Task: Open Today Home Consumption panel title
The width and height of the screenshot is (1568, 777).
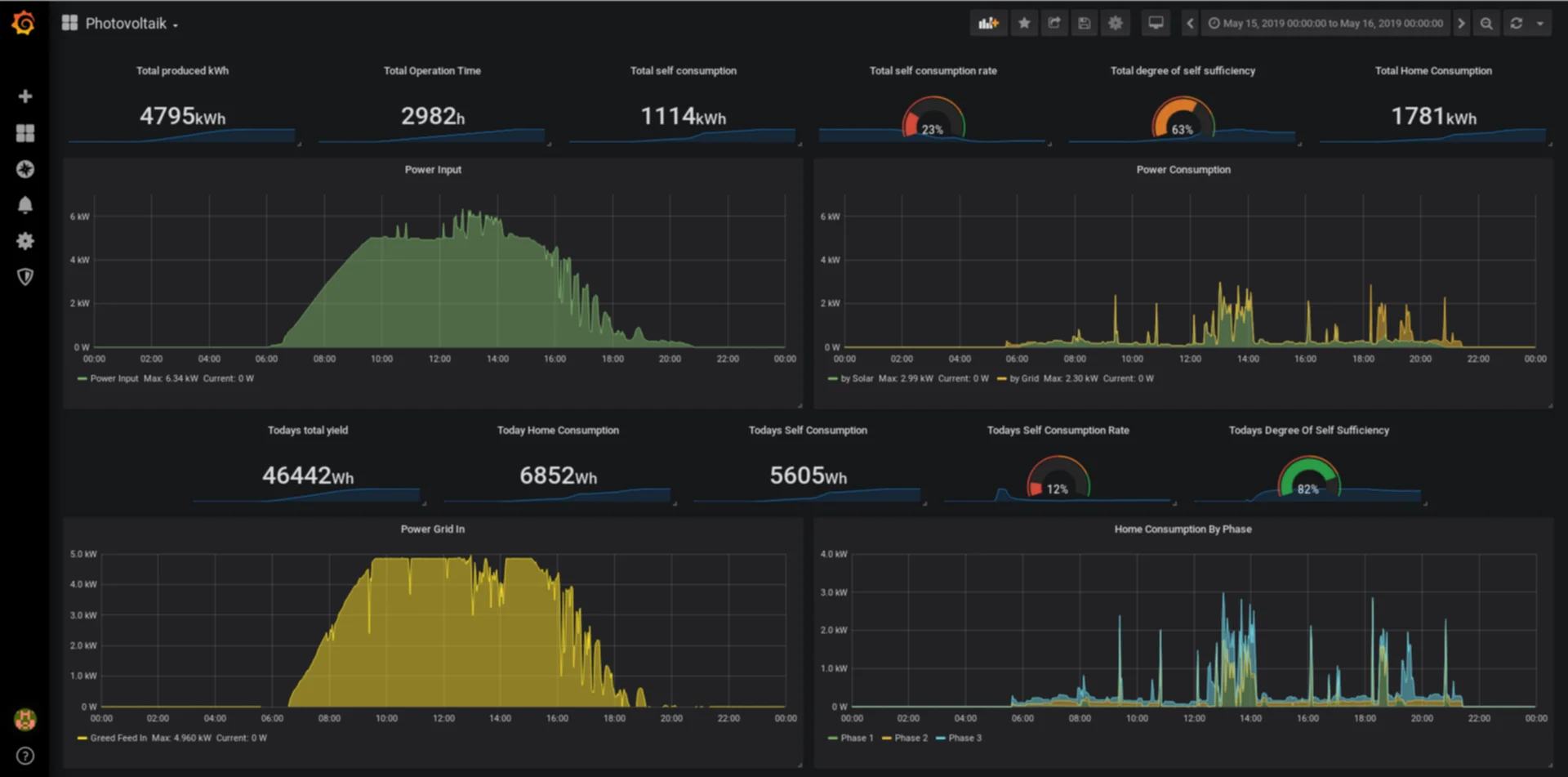Action: [558, 431]
